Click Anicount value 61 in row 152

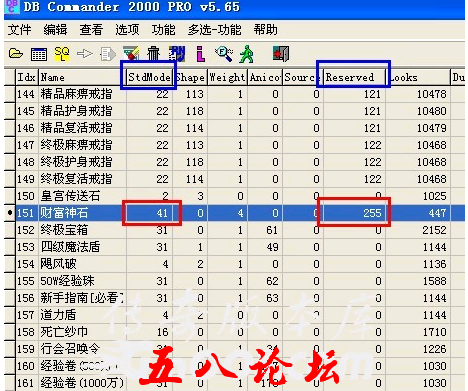point(265,230)
